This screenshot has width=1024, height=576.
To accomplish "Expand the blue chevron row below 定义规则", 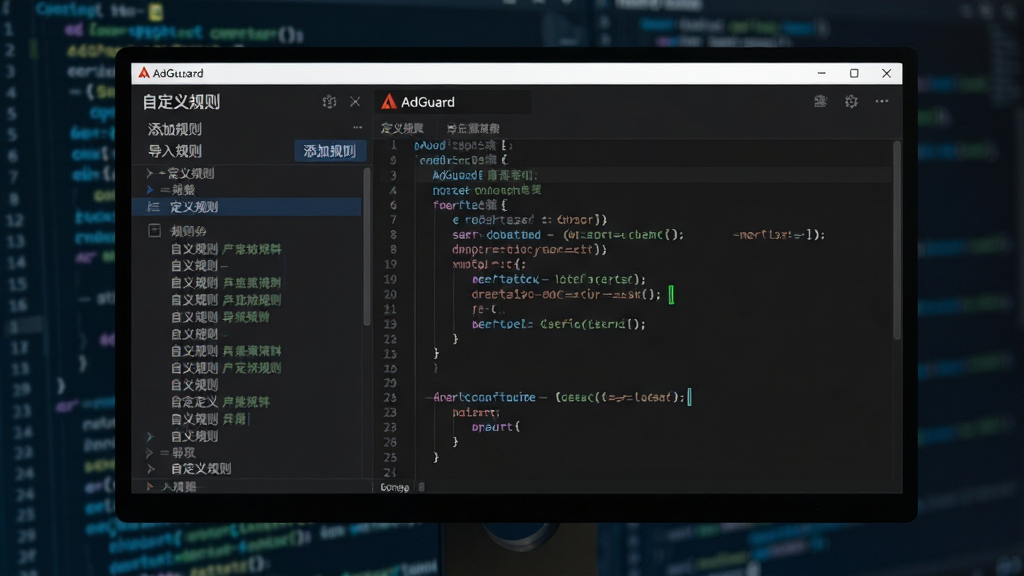I will coord(150,190).
